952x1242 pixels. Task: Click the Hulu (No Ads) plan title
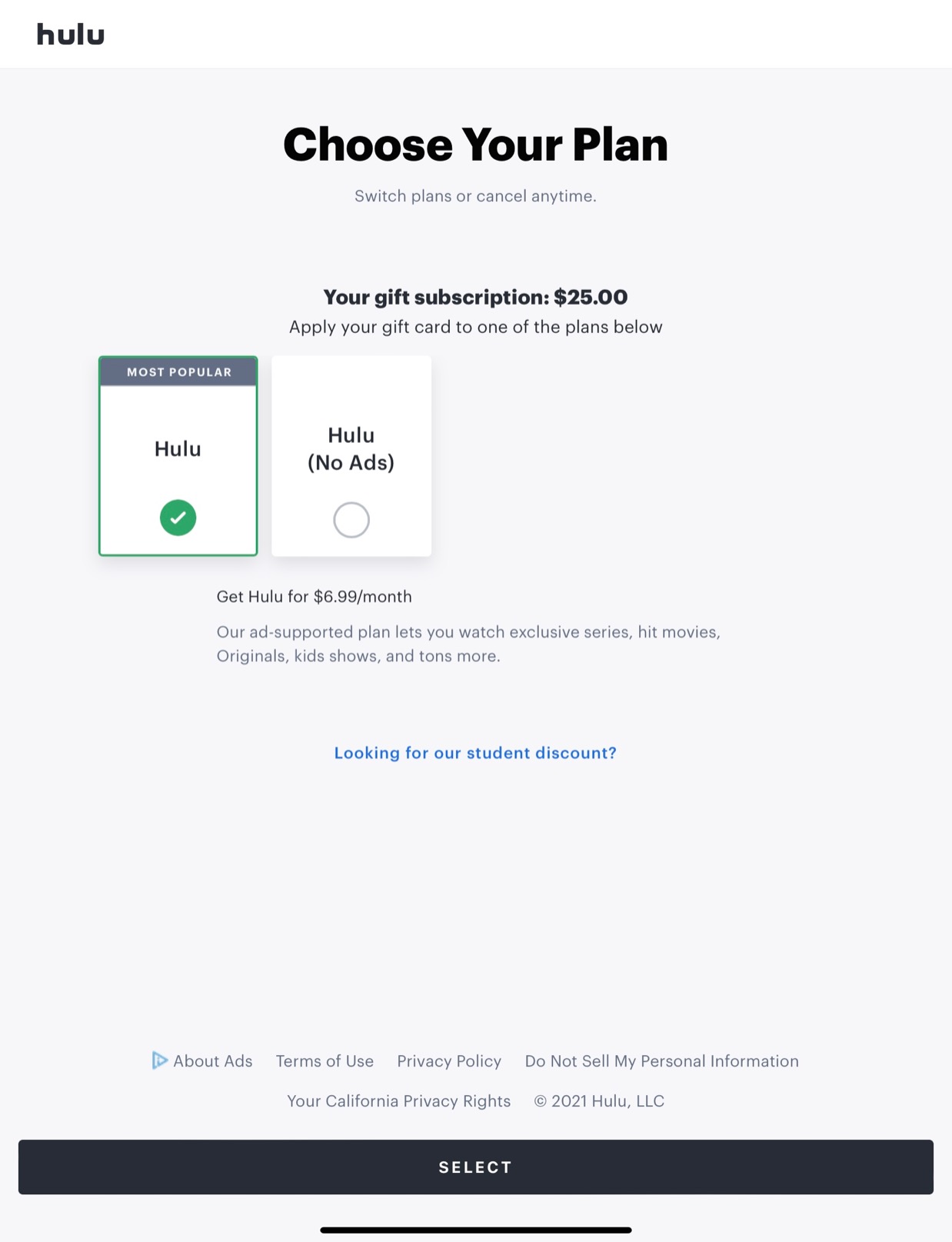tap(351, 448)
